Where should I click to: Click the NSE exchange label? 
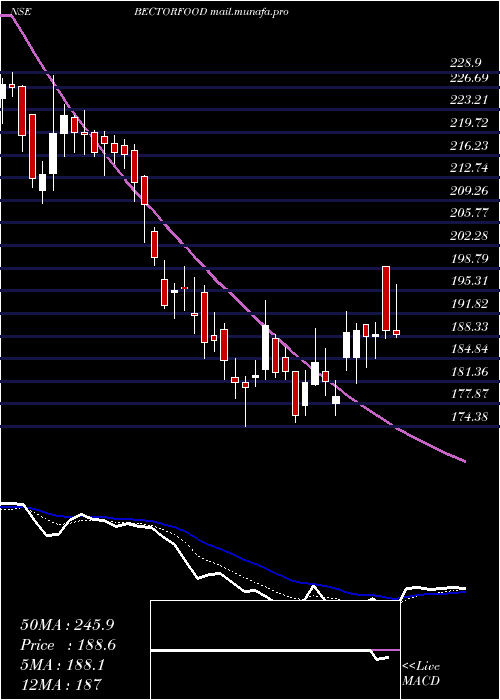pyautogui.click(x=19, y=12)
